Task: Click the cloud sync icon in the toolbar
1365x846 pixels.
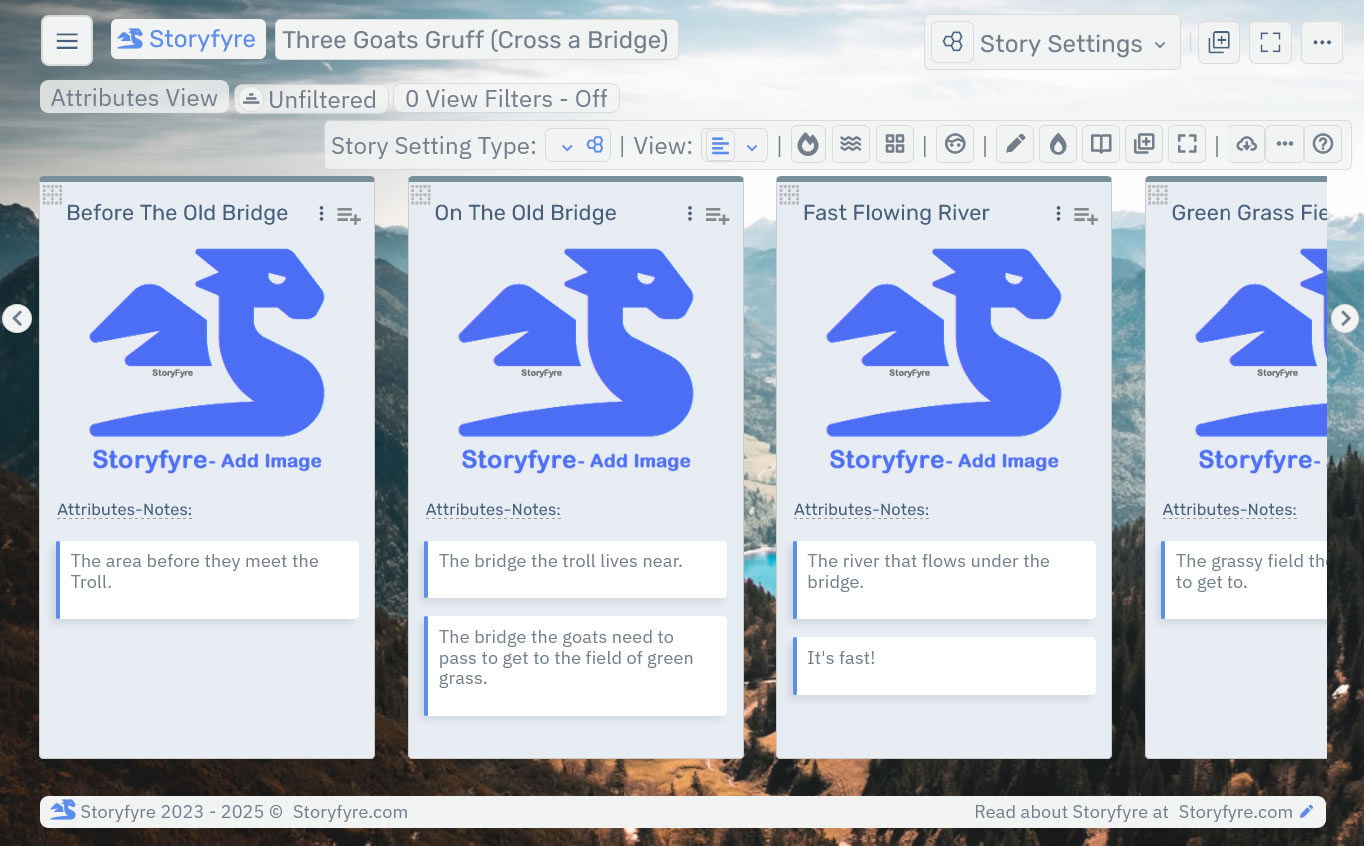Action: [x=1245, y=143]
